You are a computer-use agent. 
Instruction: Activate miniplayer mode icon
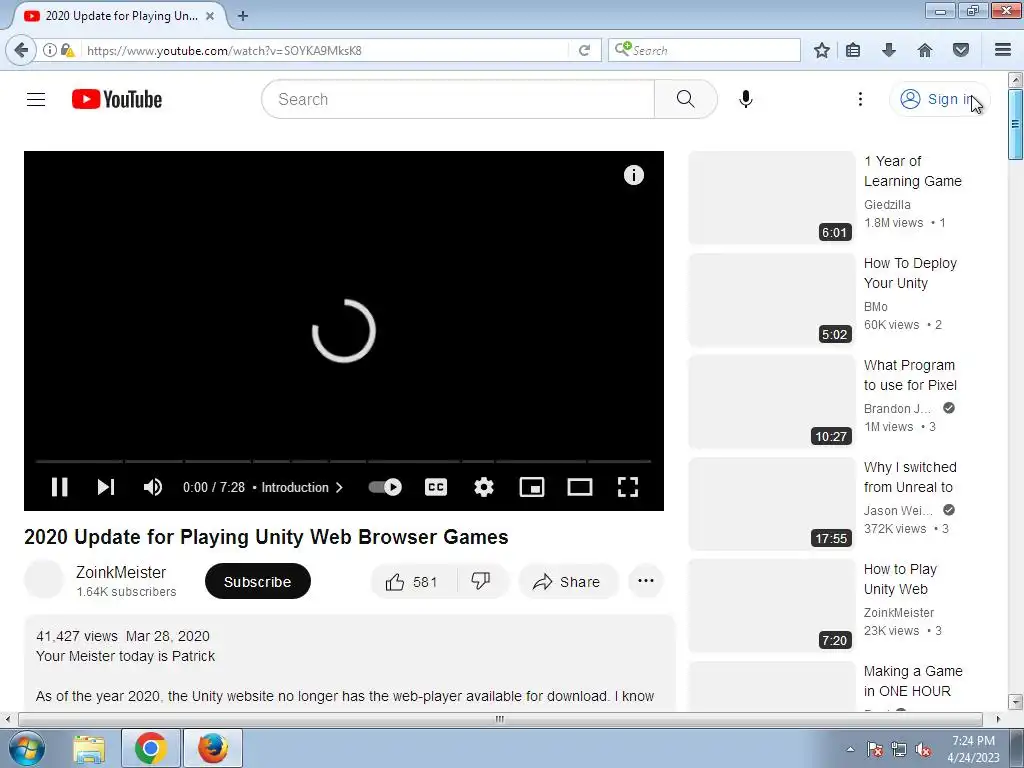[532, 487]
